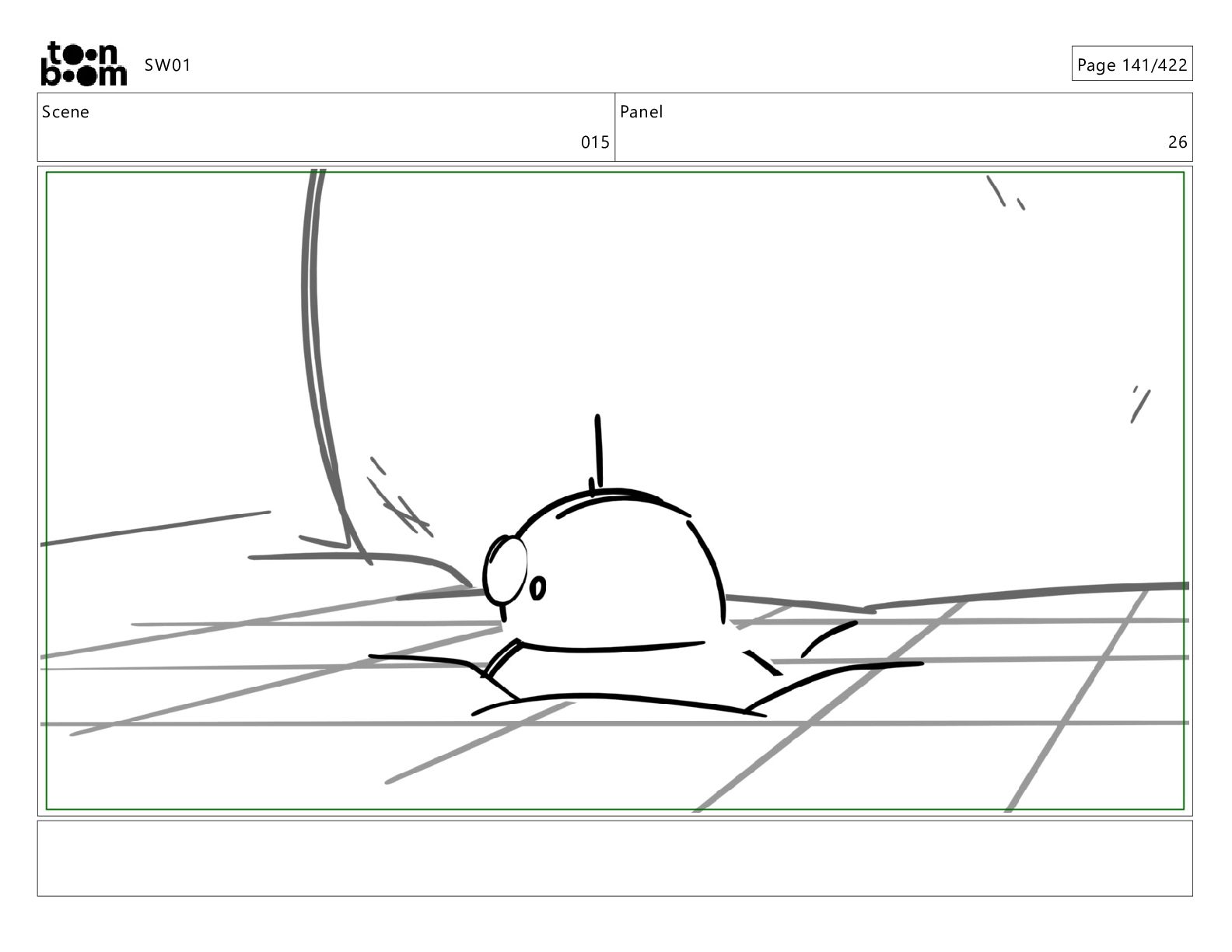
Task: Click the Toon Boom logo
Action: point(83,64)
